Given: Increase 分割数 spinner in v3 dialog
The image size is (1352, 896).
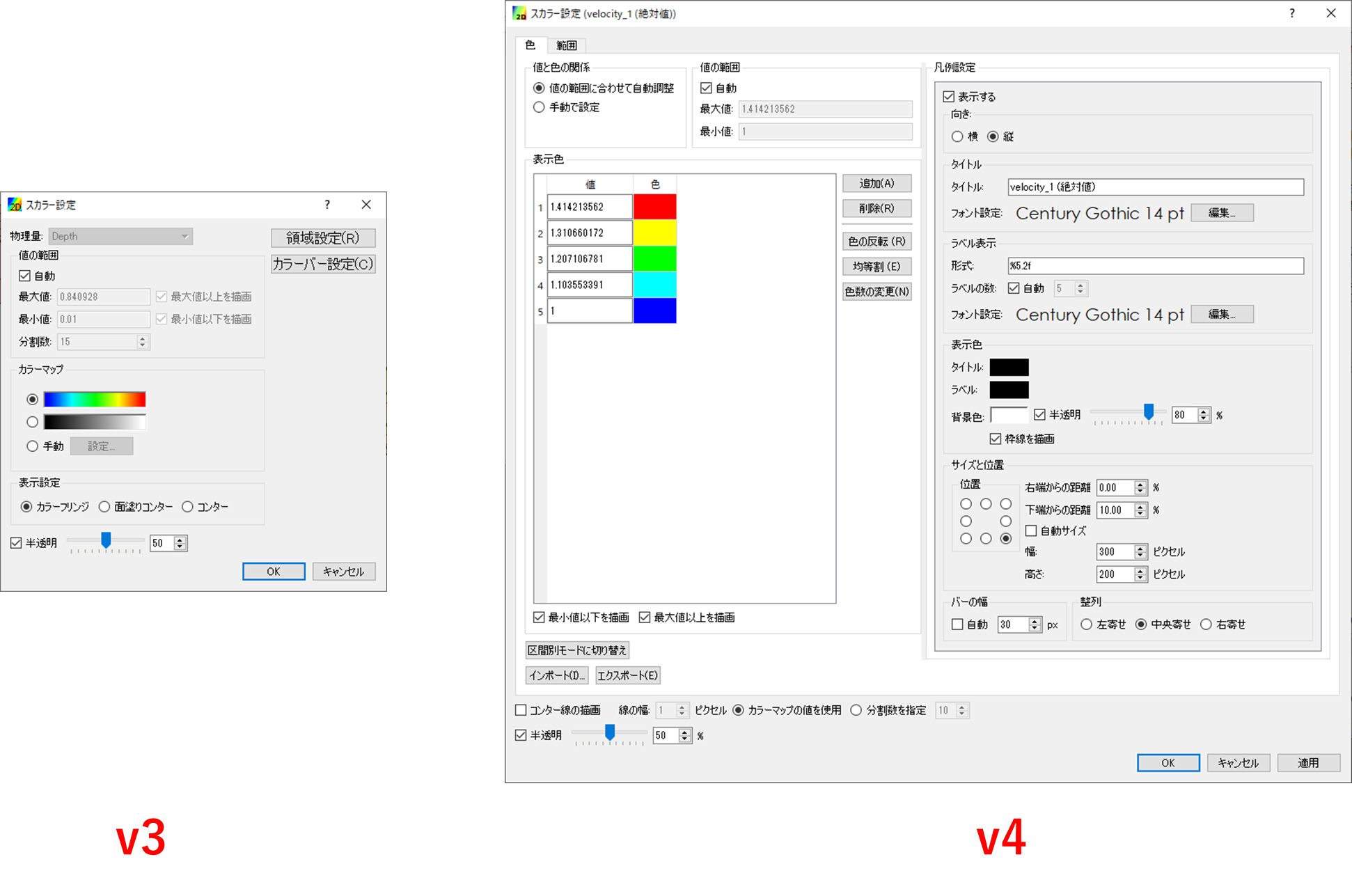Looking at the screenshot, I should coord(143,338).
